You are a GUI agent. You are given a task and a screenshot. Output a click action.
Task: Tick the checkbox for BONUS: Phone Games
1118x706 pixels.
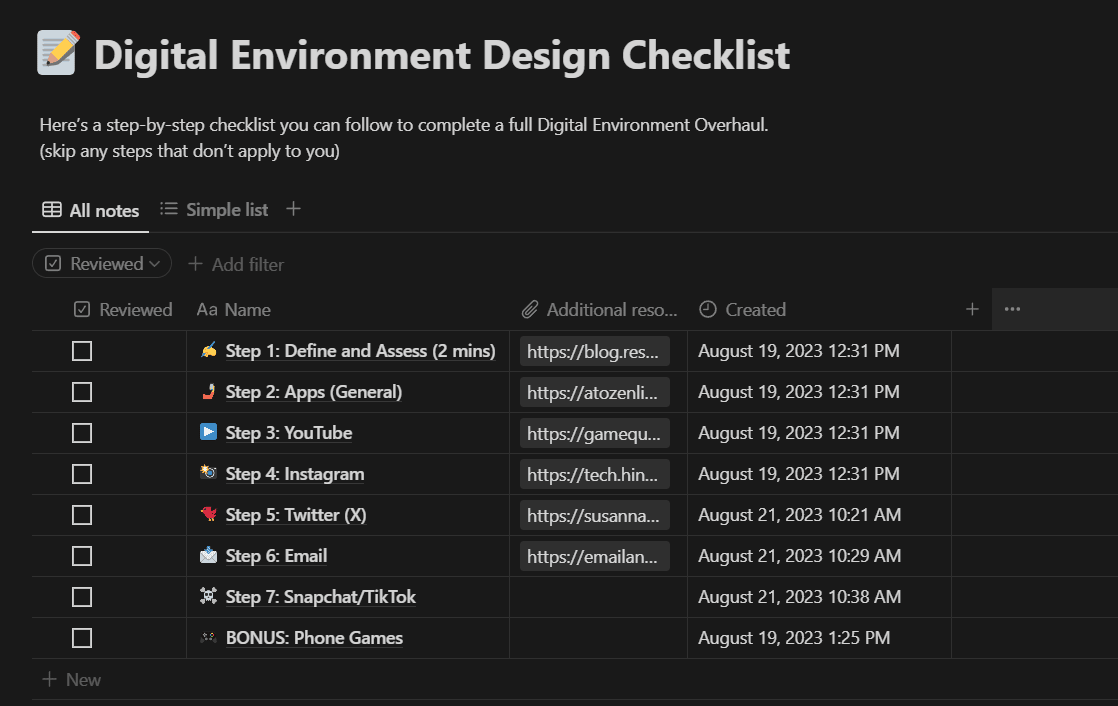pyautogui.click(x=82, y=638)
